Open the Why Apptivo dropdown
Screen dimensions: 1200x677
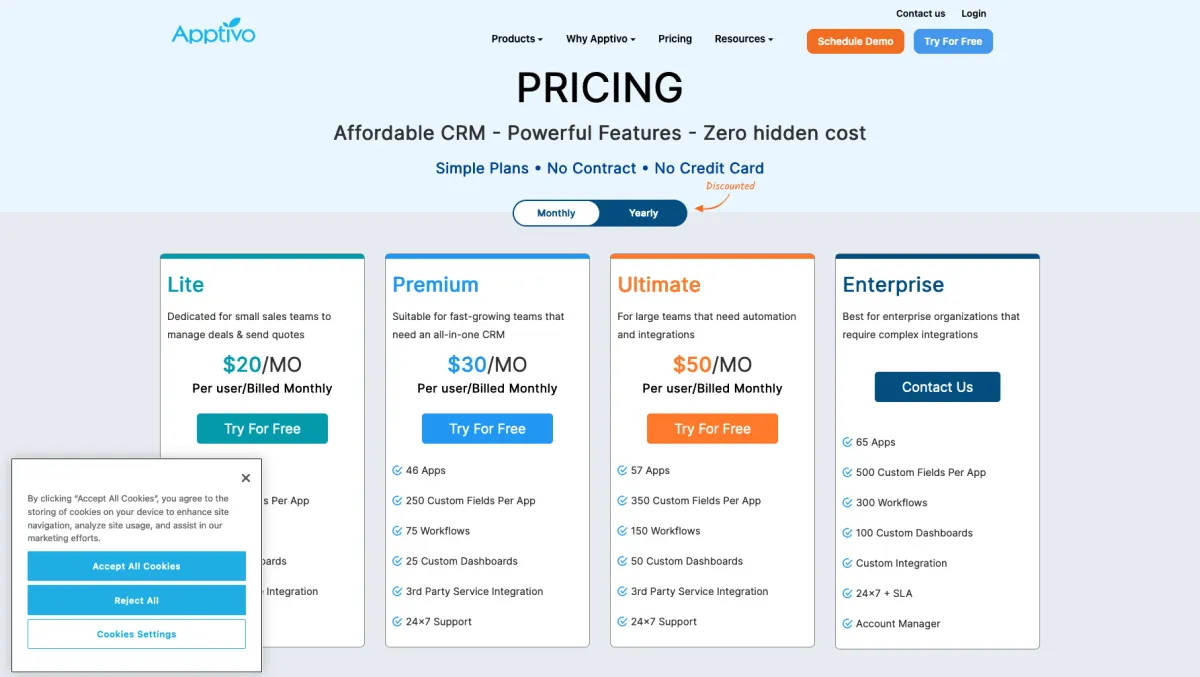(x=600, y=39)
